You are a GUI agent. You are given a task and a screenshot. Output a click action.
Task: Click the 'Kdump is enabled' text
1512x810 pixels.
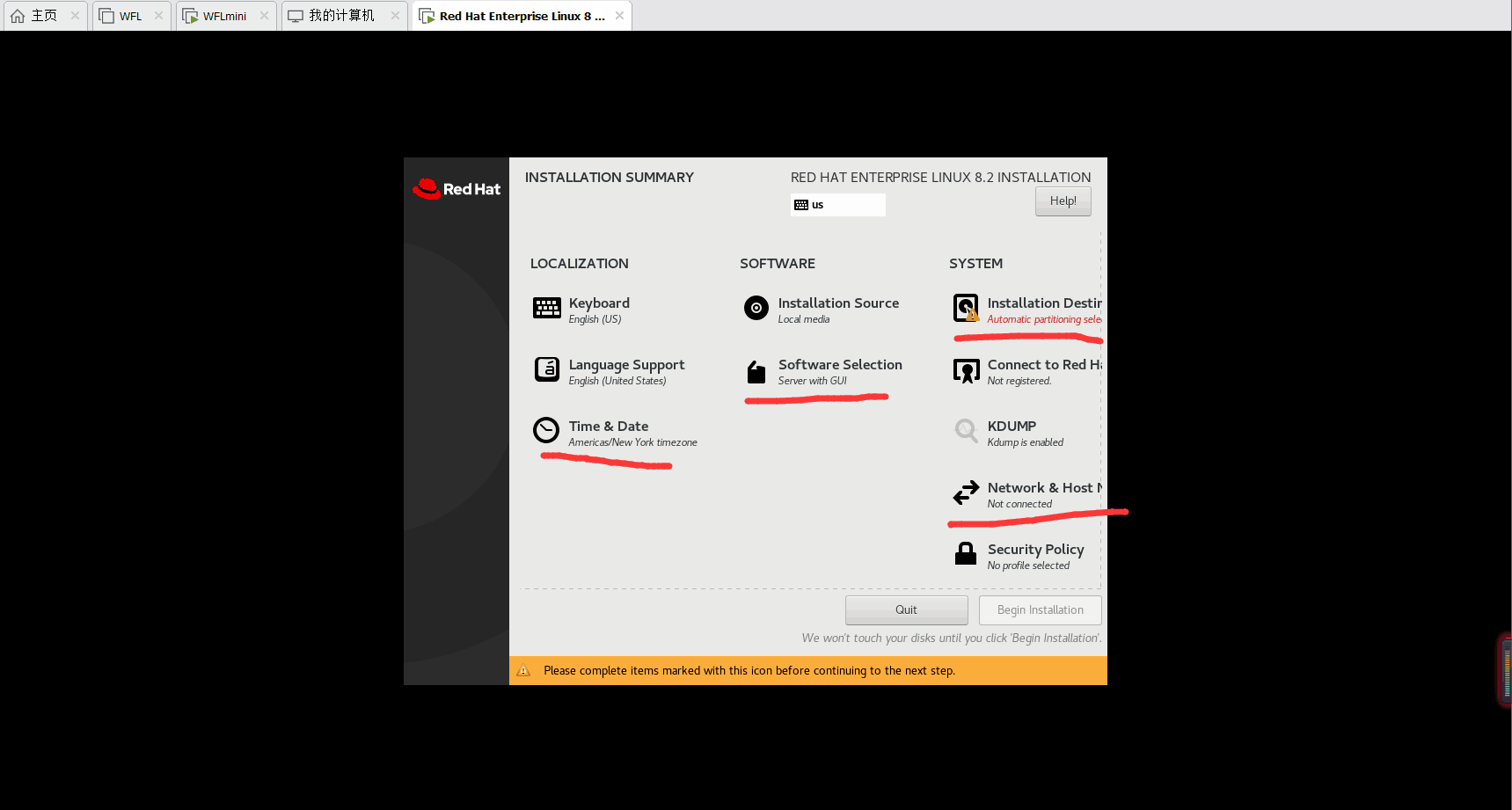coord(1025,442)
